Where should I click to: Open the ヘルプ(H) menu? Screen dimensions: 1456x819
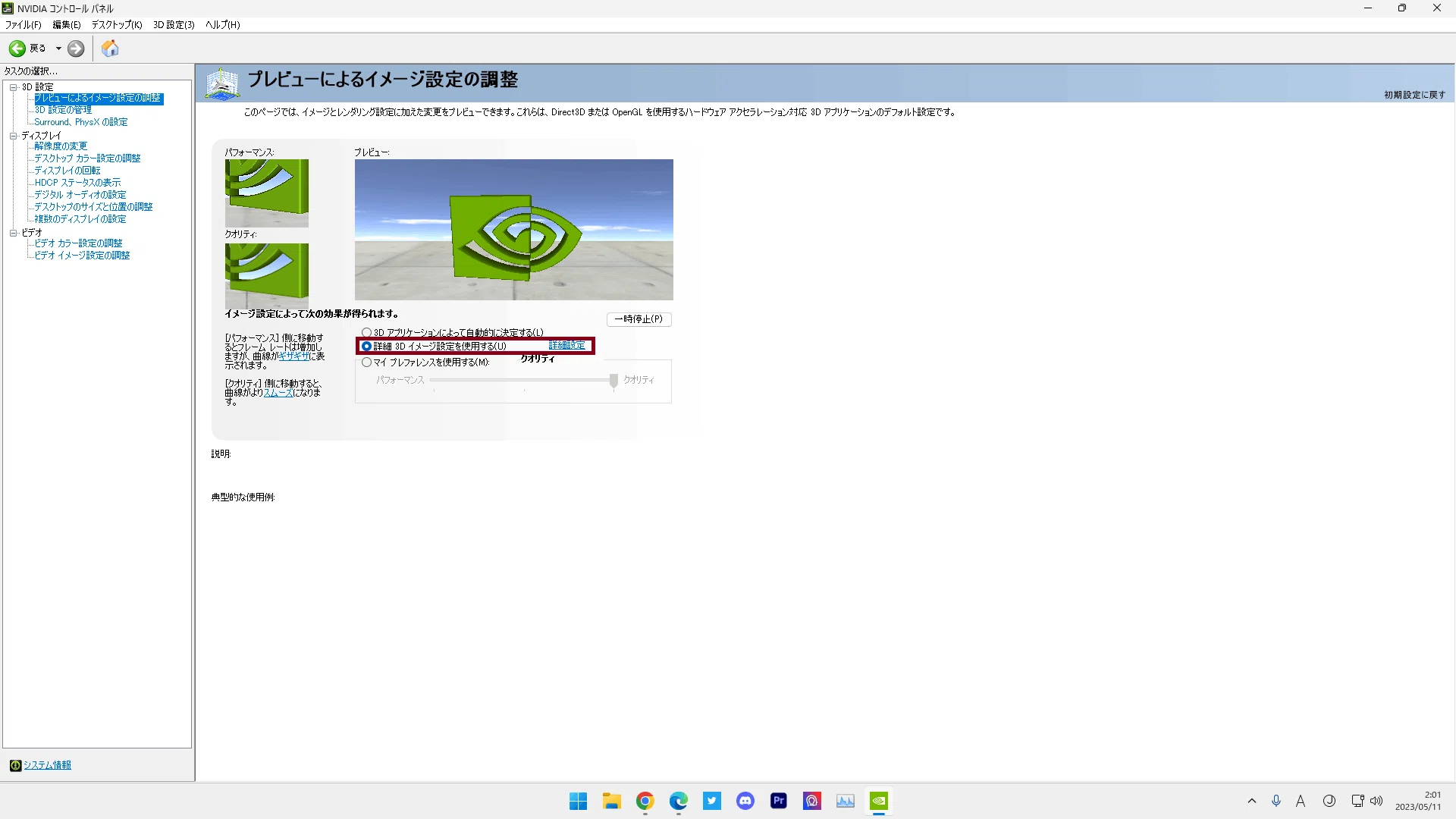(x=222, y=25)
